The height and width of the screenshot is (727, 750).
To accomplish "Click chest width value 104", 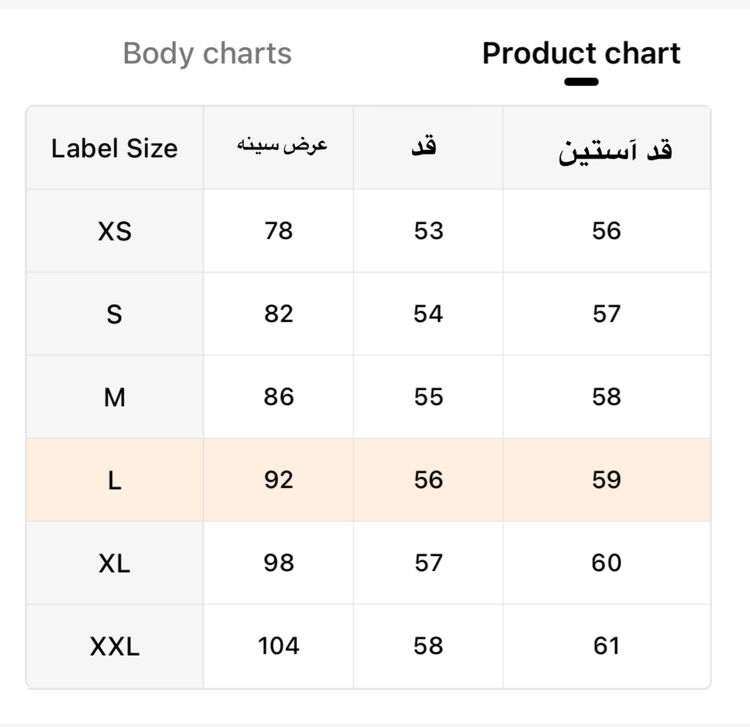I will click(x=278, y=646).
